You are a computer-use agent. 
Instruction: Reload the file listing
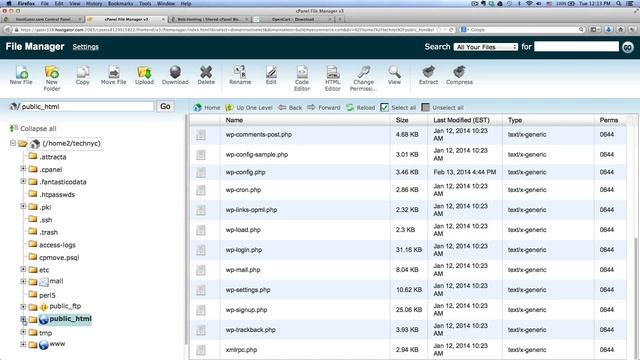pos(360,108)
